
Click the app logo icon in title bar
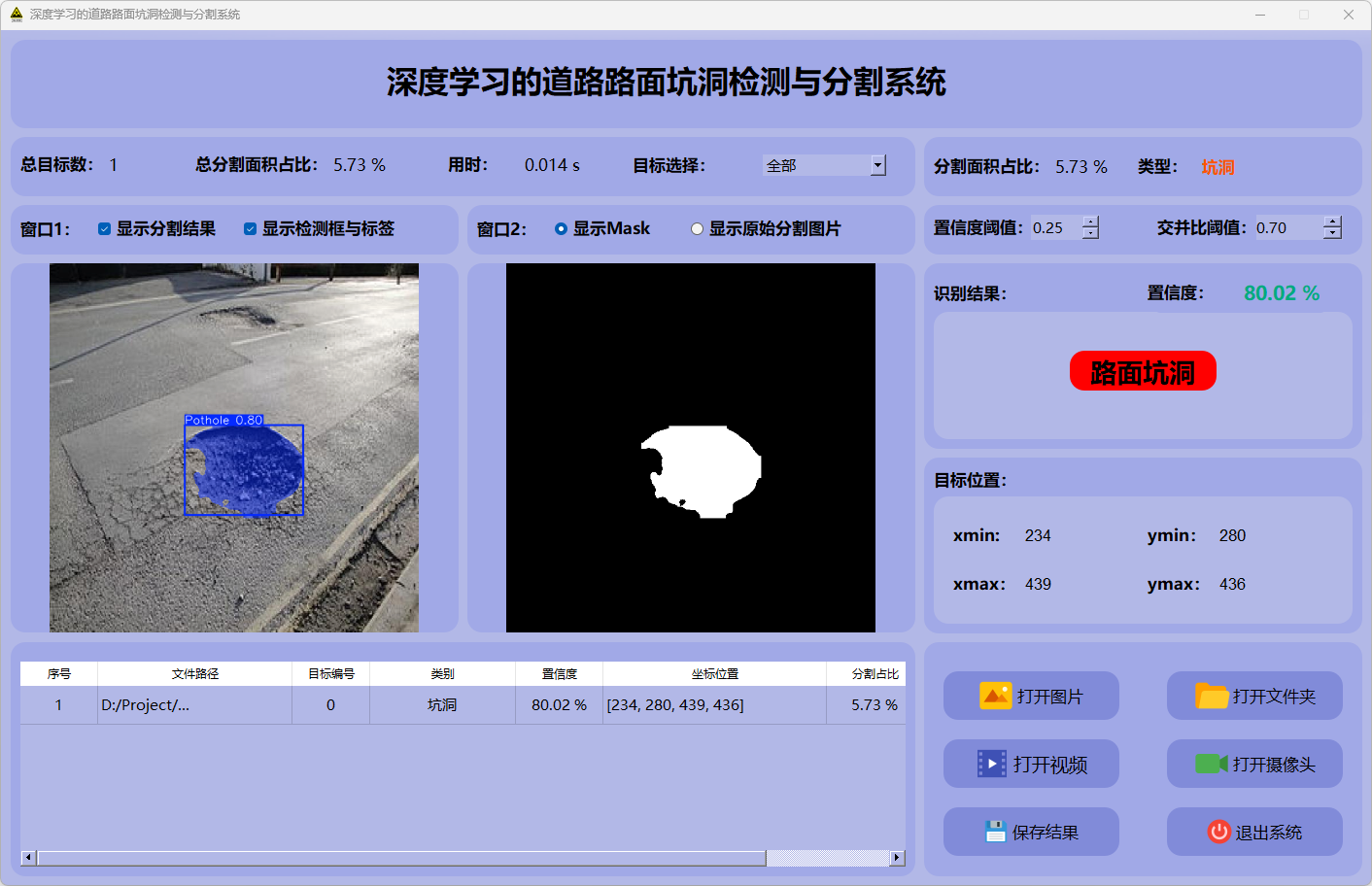click(x=16, y=15)
